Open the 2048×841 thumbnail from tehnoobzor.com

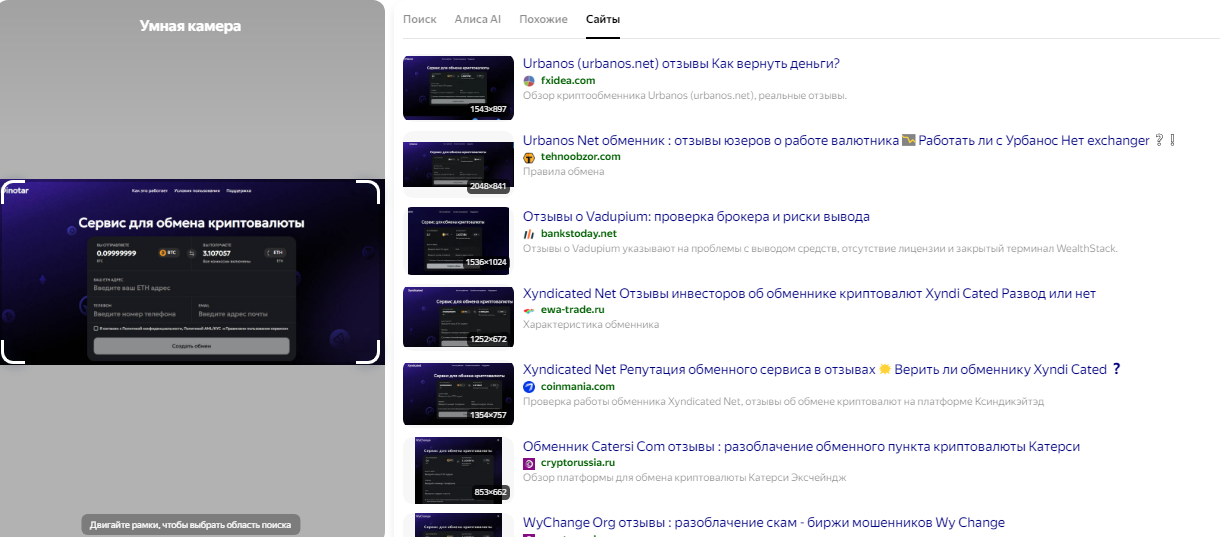click(x=459, y=164)
